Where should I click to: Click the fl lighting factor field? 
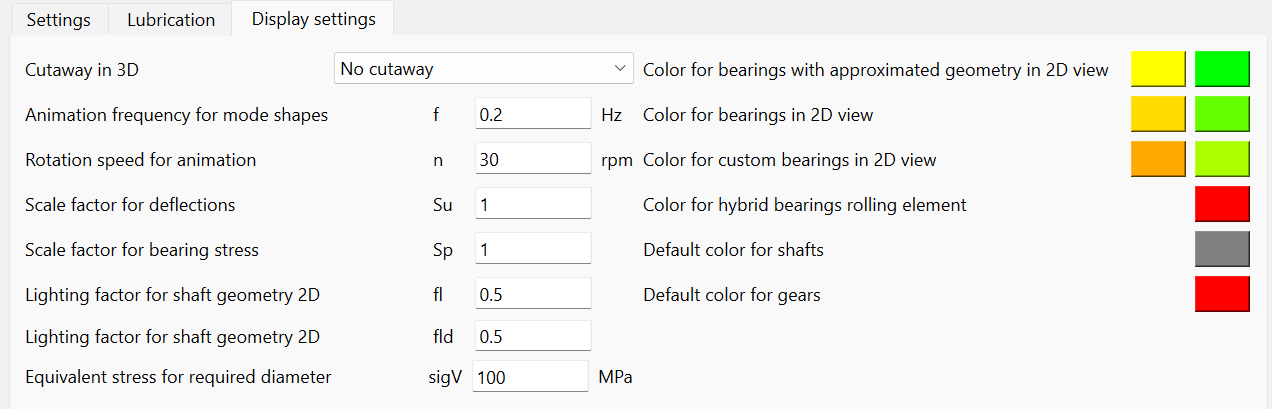pos(532,295)
